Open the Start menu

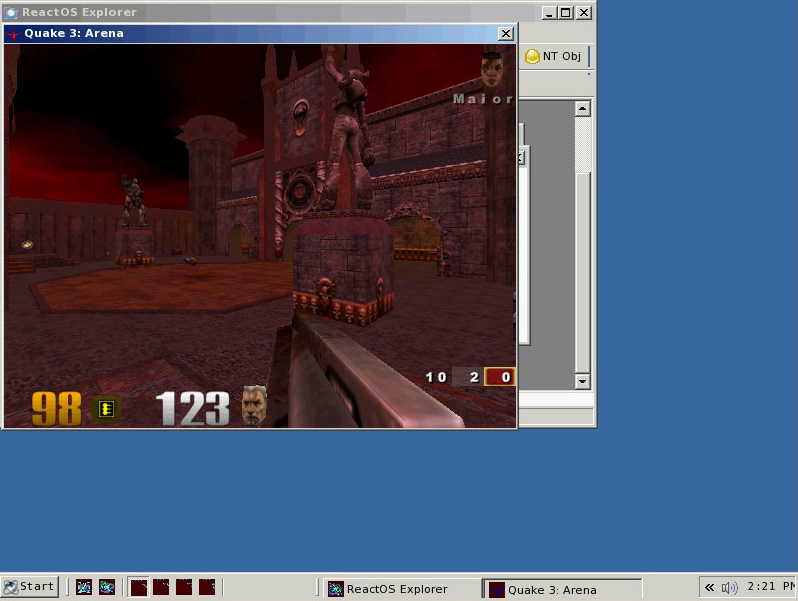[x=30, y=587]
